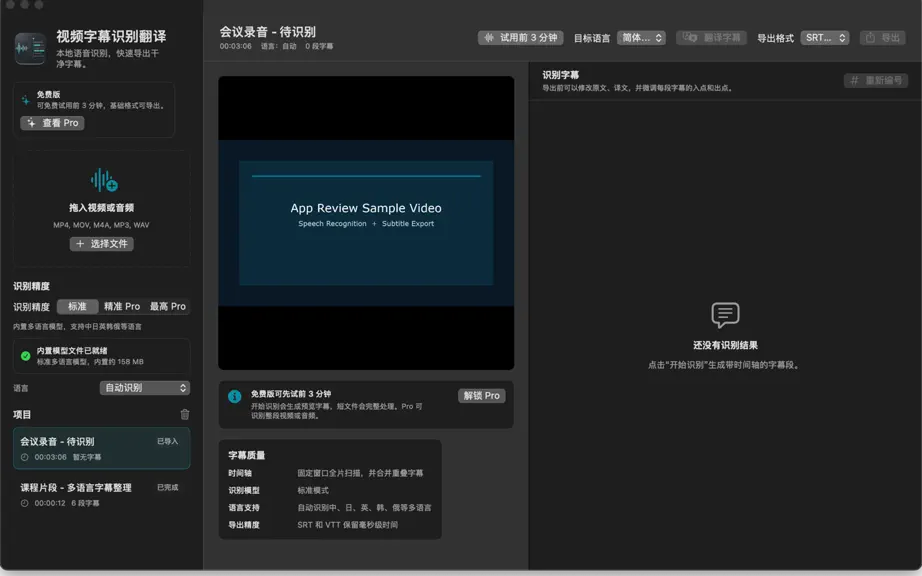922x576 pixels.
Task: Click the 时间轴 row label
Action: click(x=240, y=473)
